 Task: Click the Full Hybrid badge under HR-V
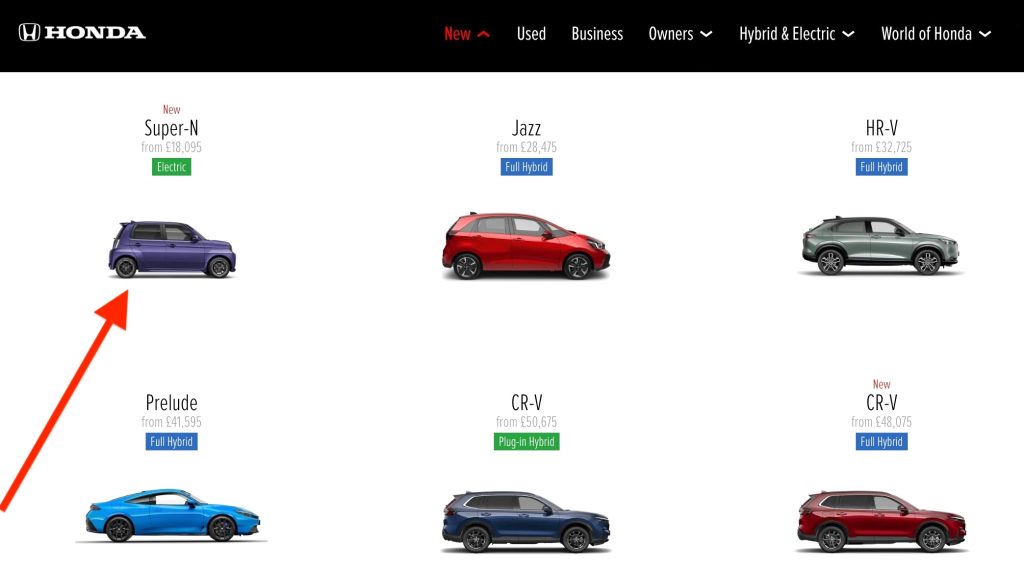(x=881, y=167)
